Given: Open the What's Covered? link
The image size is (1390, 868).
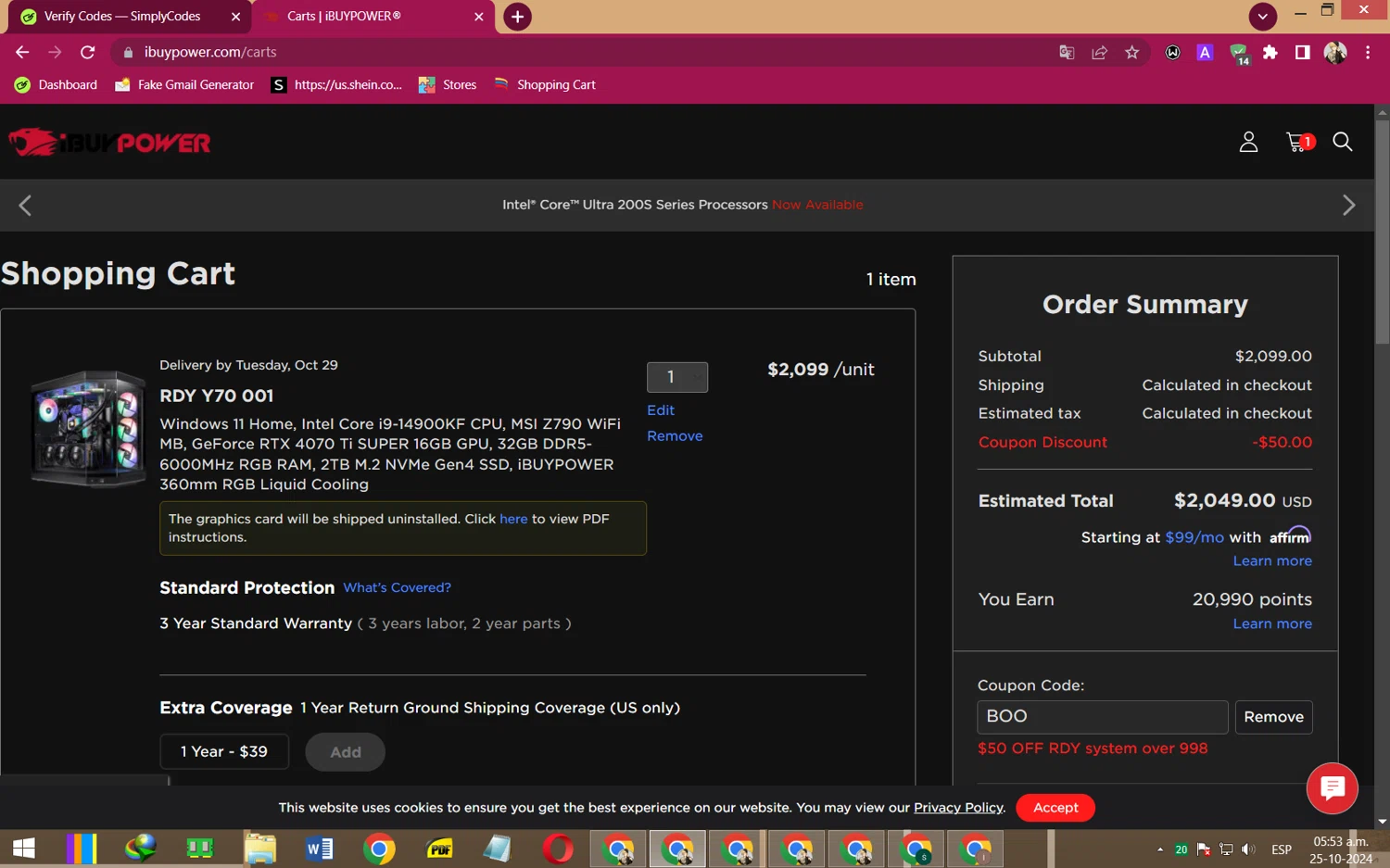Looking at the screenshot, I should (x=397, y=587).
